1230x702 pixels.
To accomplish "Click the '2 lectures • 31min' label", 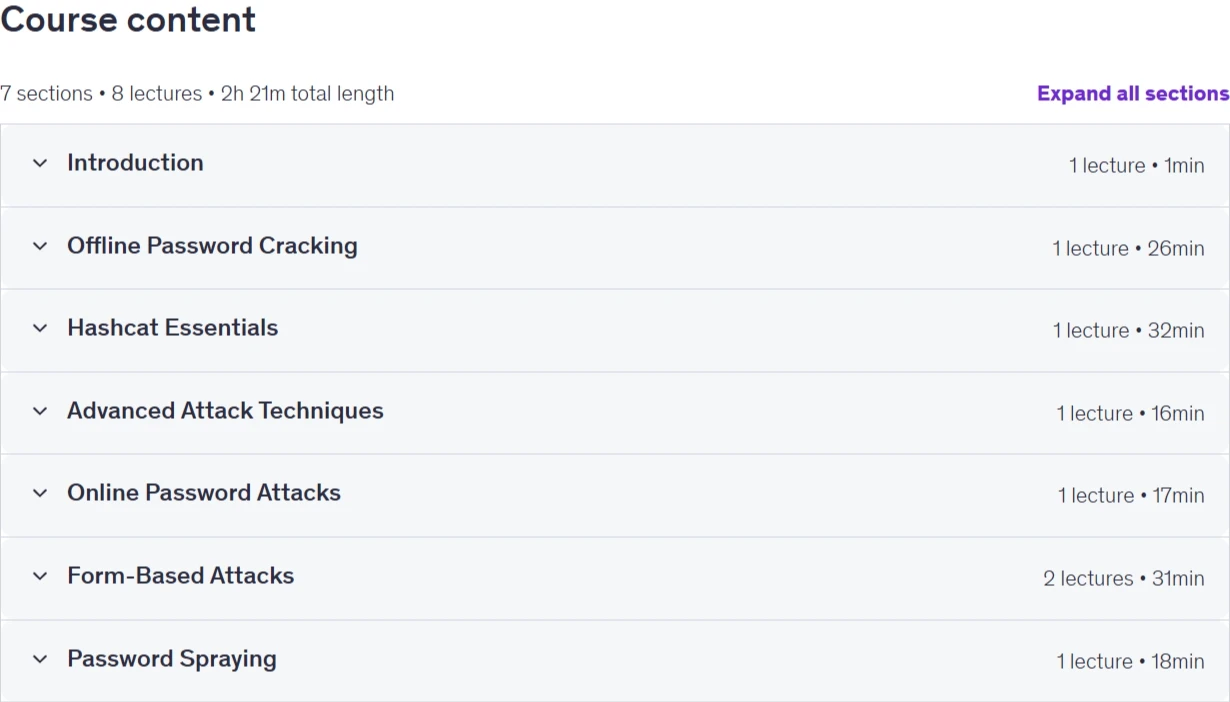I will 1124,578.
